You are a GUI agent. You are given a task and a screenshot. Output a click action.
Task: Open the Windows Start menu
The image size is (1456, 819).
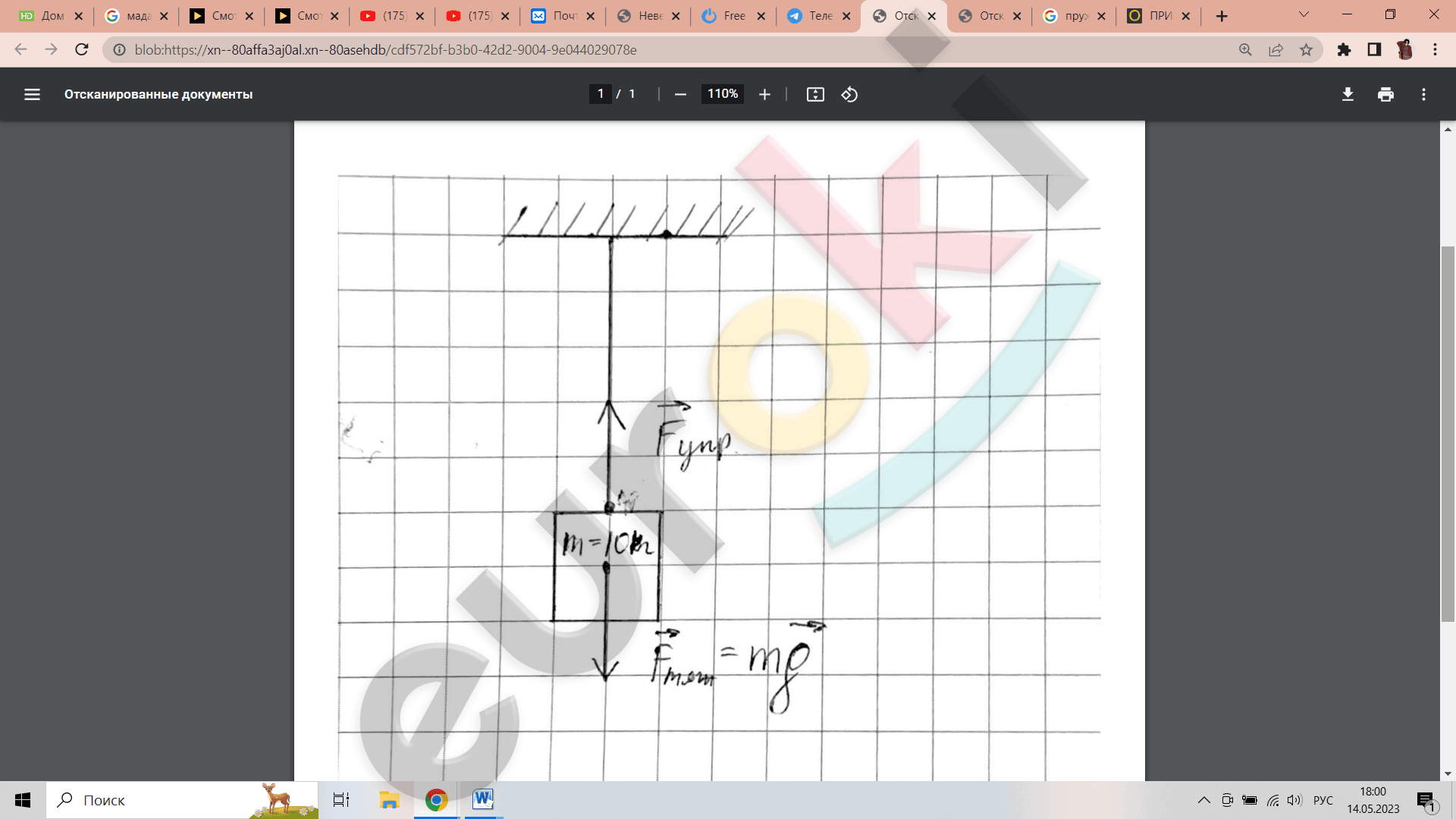tap(23, 800)
